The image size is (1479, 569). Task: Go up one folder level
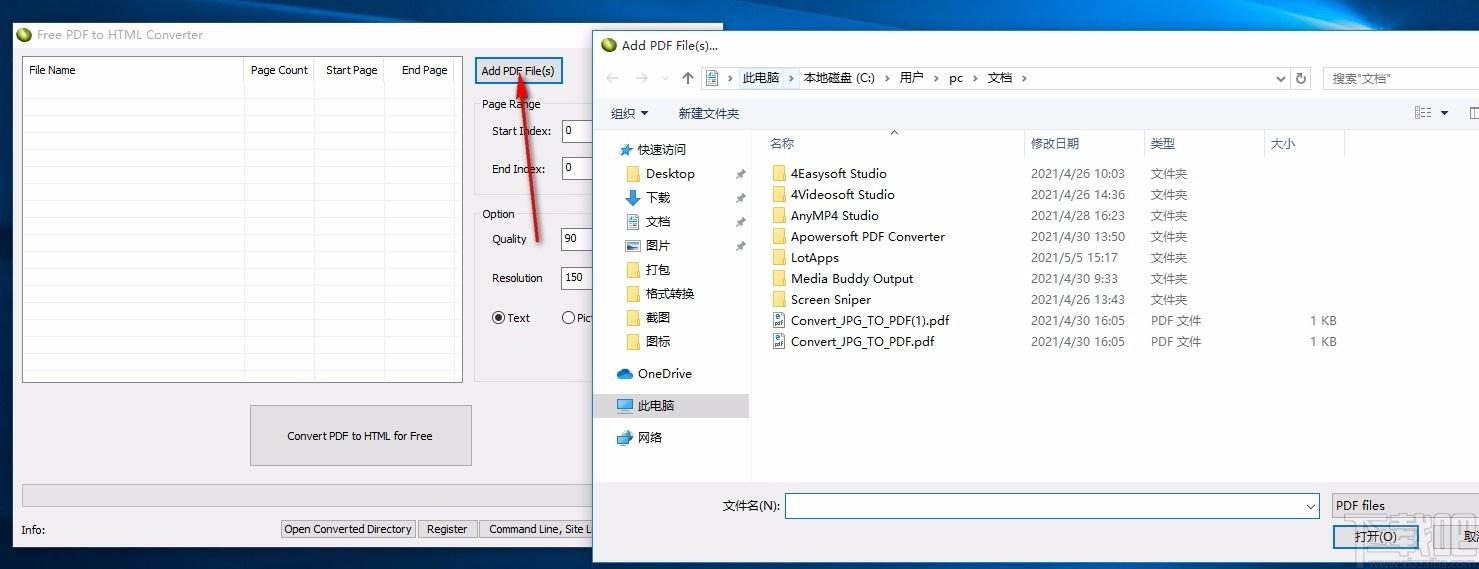688,78
